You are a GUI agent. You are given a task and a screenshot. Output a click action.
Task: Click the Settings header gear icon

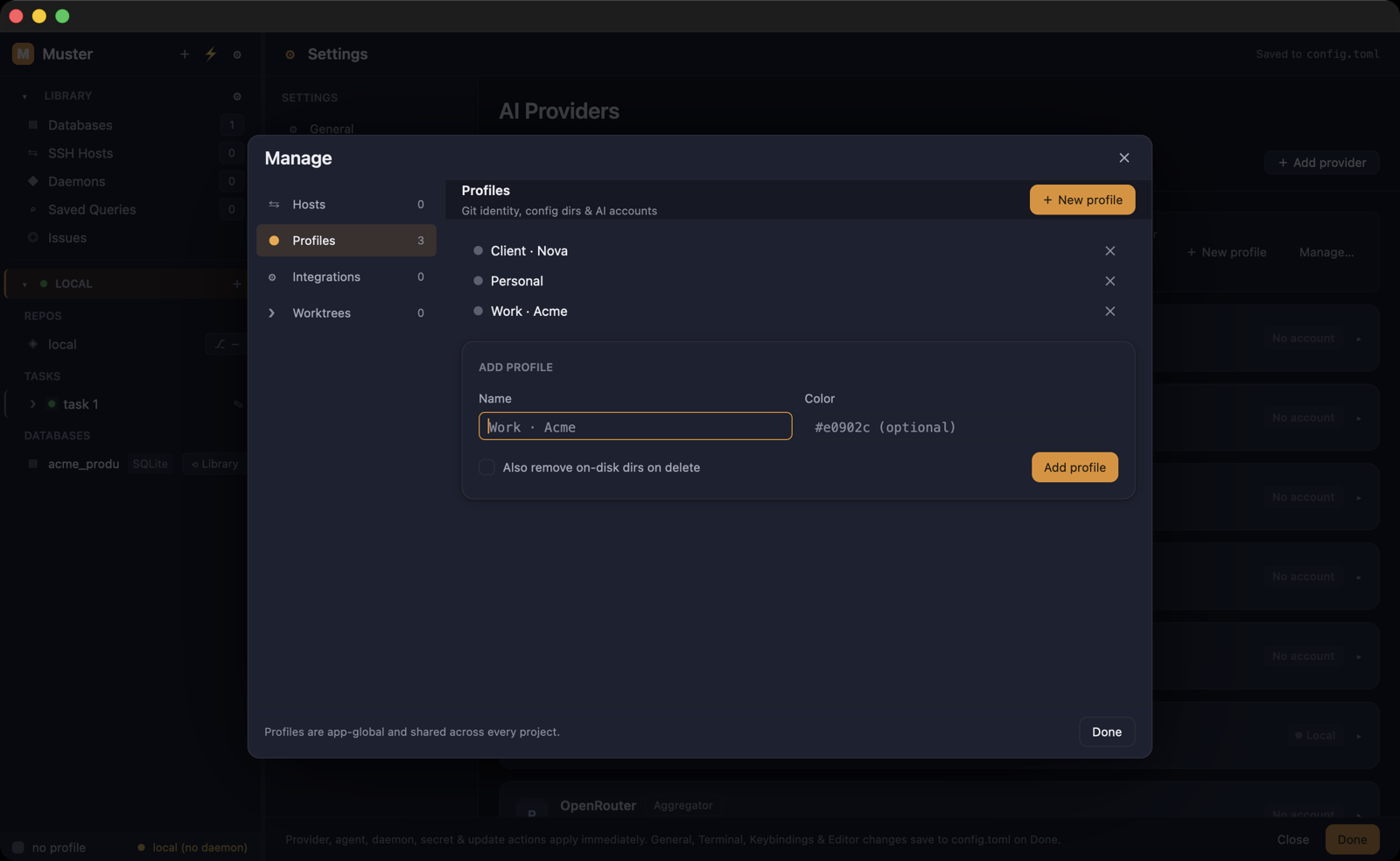click(290, 54)
